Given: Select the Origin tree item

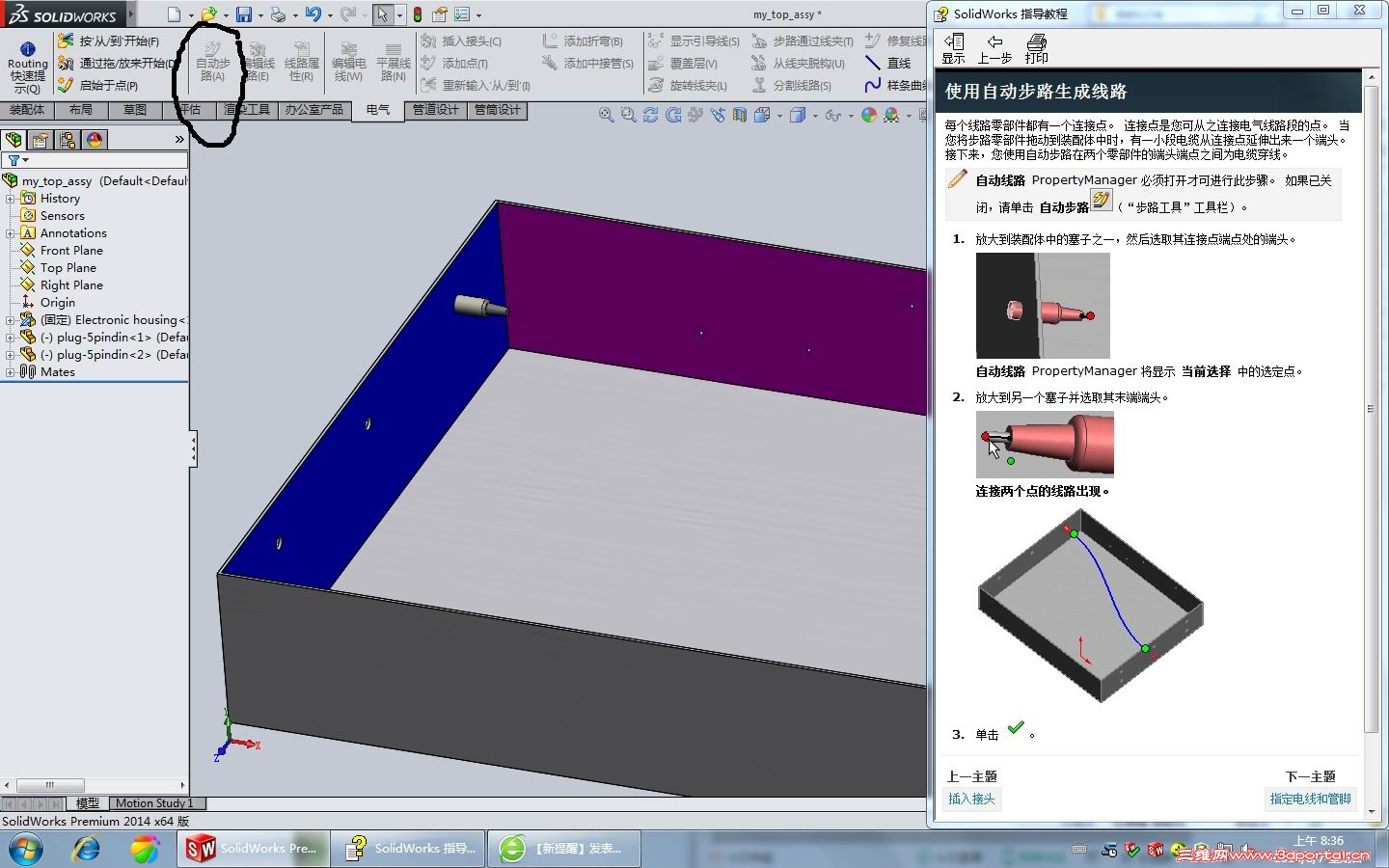Looking at the screenshot, I should 58,303.
